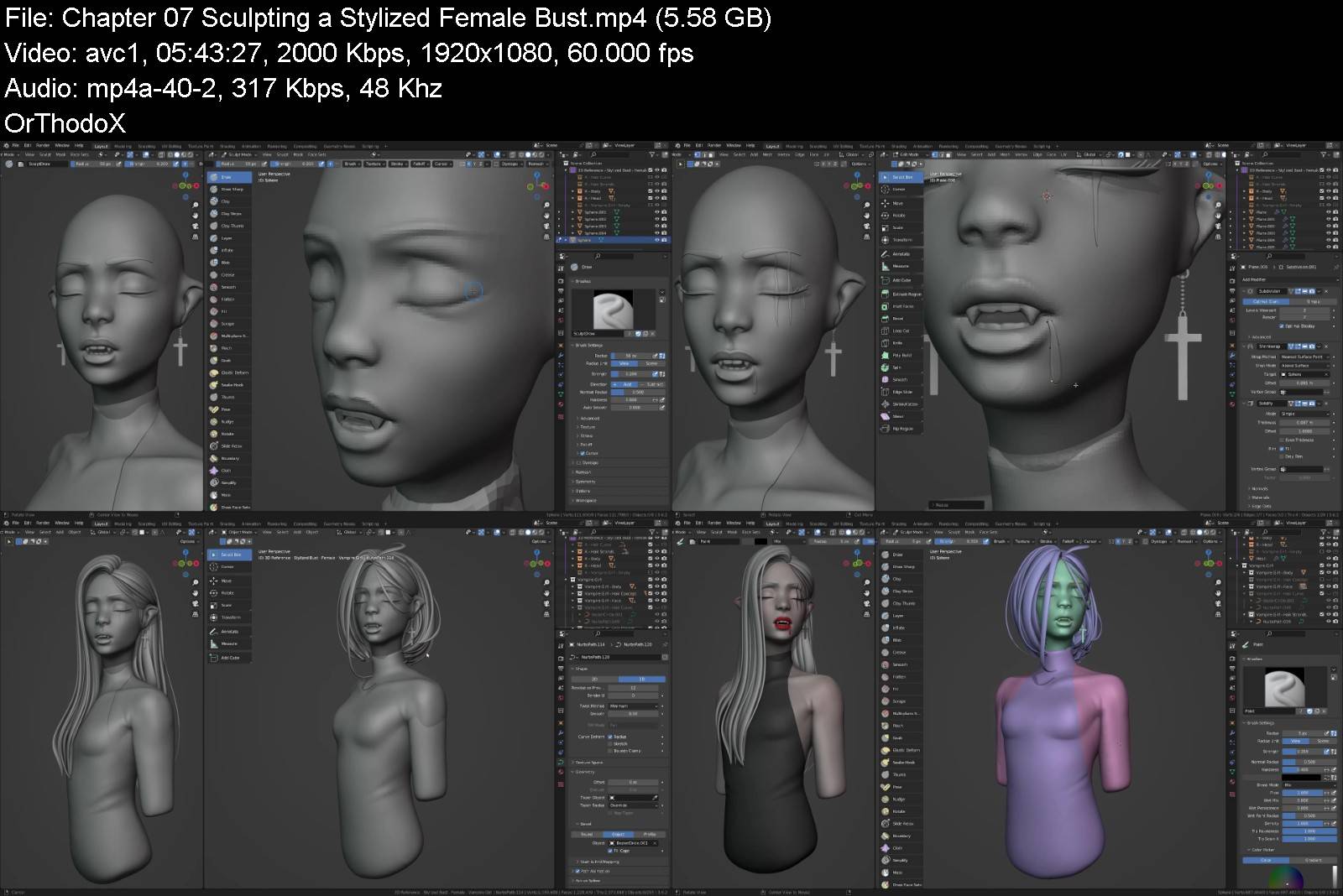1343x896 pixels.
Task: Choose the Crease brush in top-left frame
Action: point(229,275)
